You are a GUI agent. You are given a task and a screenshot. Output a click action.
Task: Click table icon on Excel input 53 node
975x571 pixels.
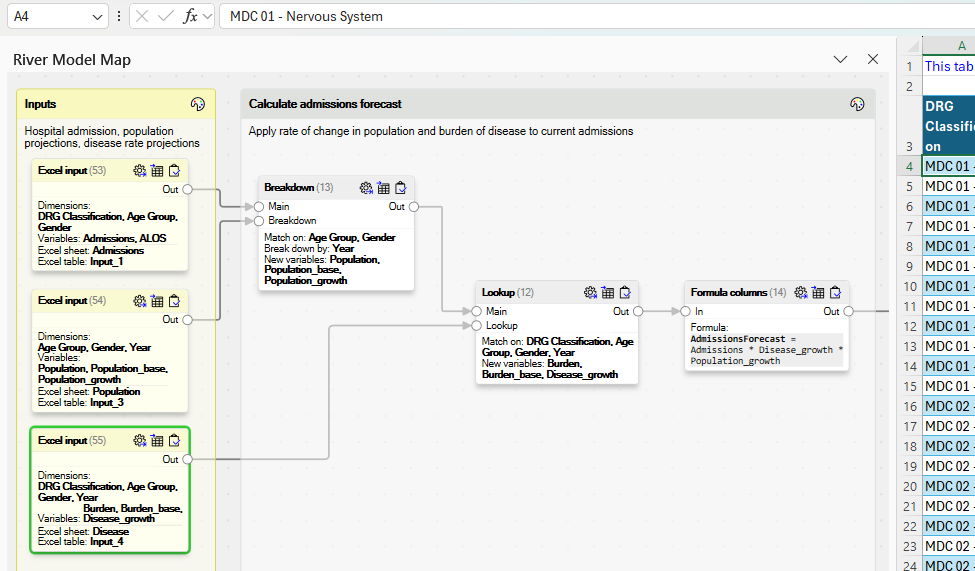pyautogui.click(x=157, y=170)
